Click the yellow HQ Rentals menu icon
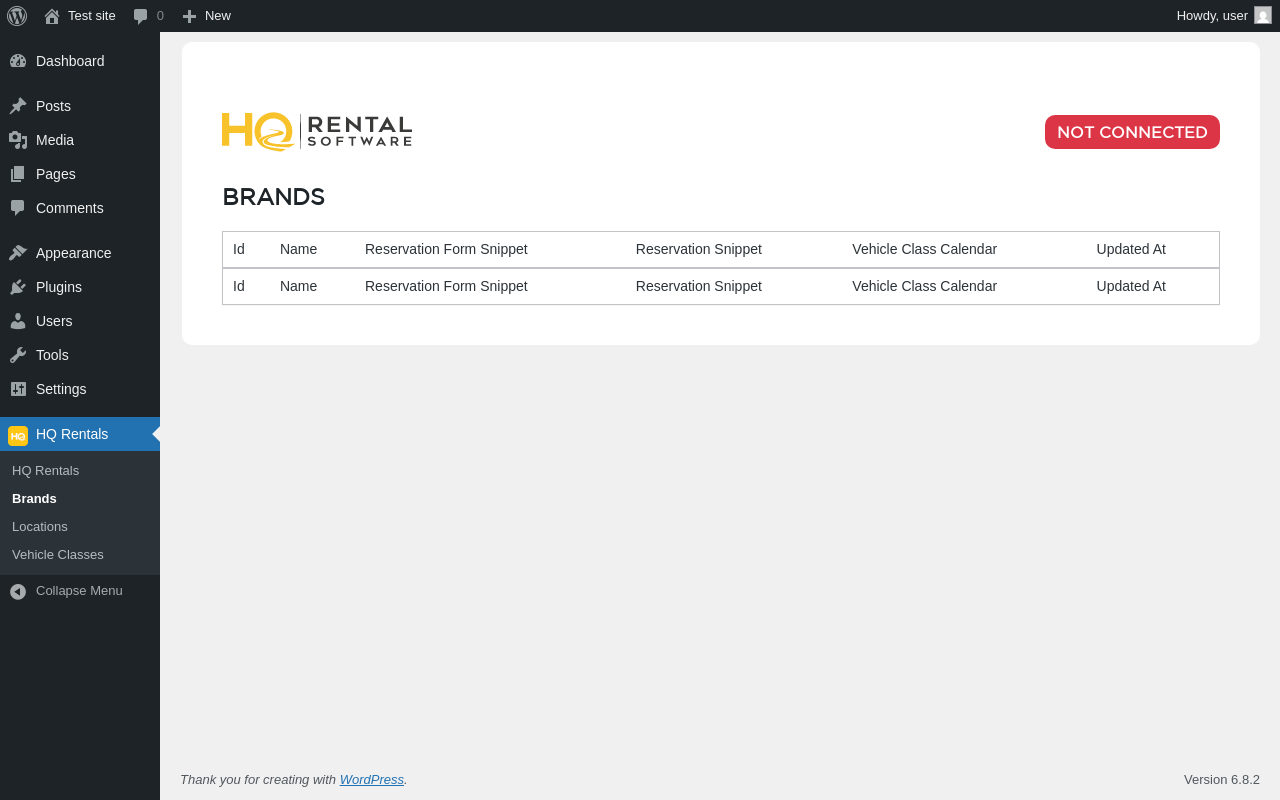This screenshot has width=1280, height=800. click(x=18, y=435)
